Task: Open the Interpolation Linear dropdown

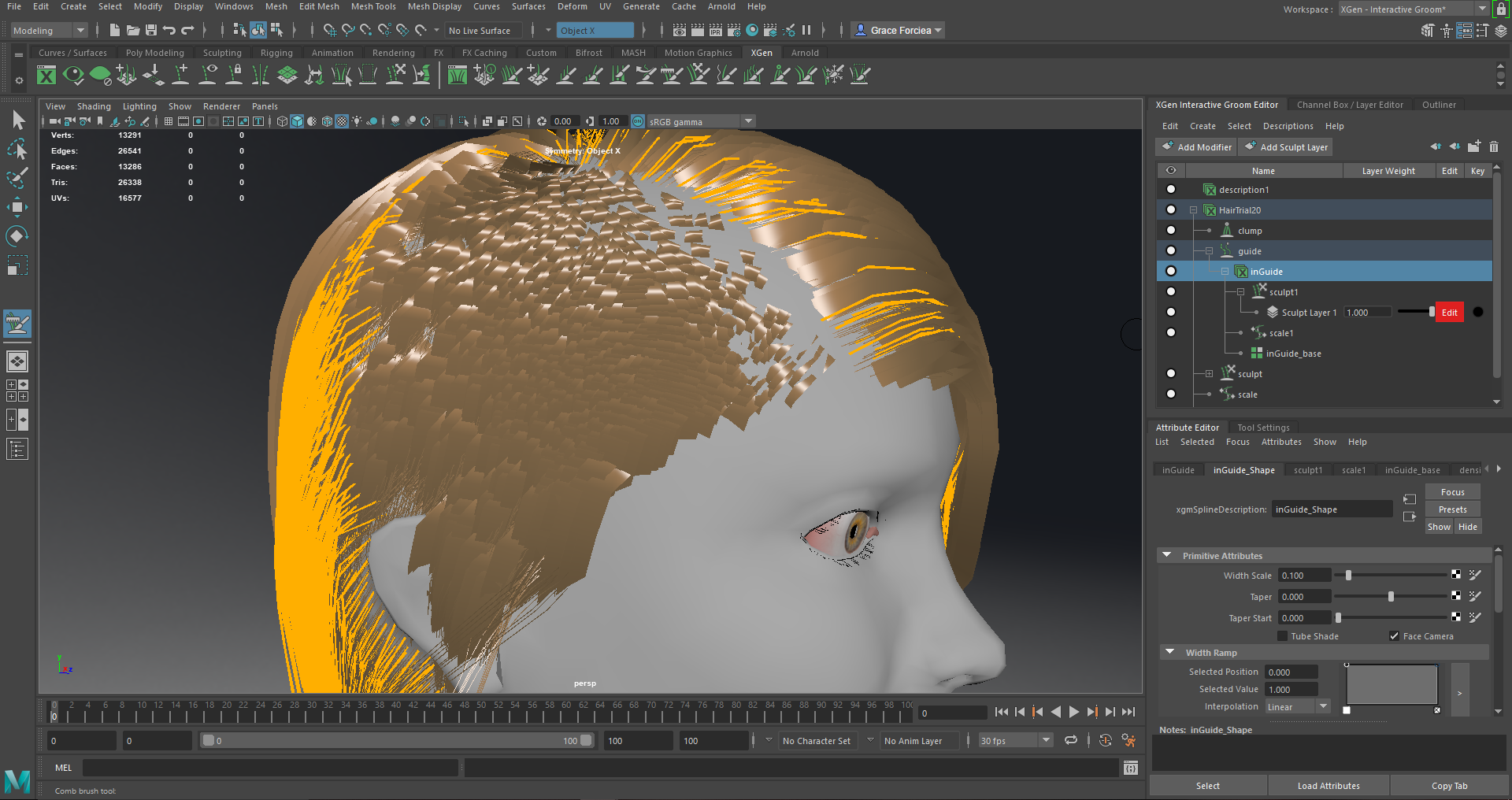Action: 1323,706
